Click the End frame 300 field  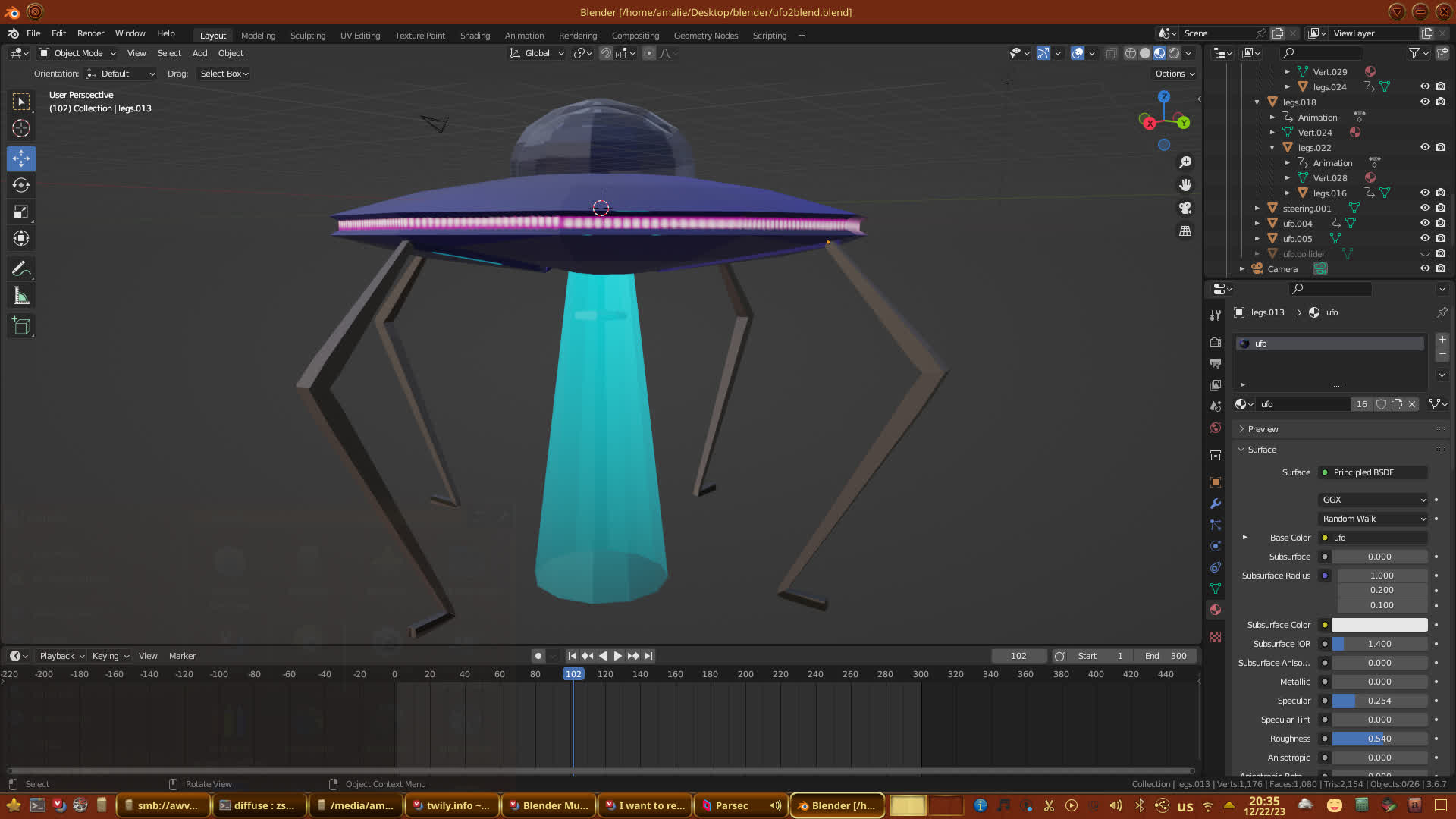[x=1167, y=656]
